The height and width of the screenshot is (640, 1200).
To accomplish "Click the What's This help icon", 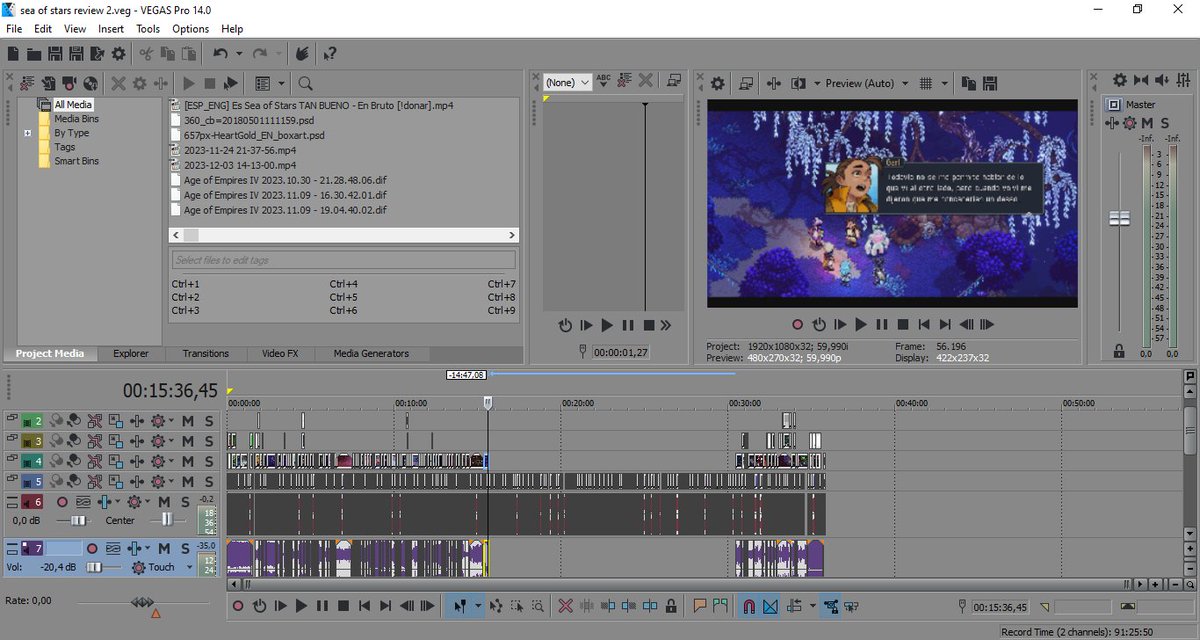I will click(x=329, y=54).
